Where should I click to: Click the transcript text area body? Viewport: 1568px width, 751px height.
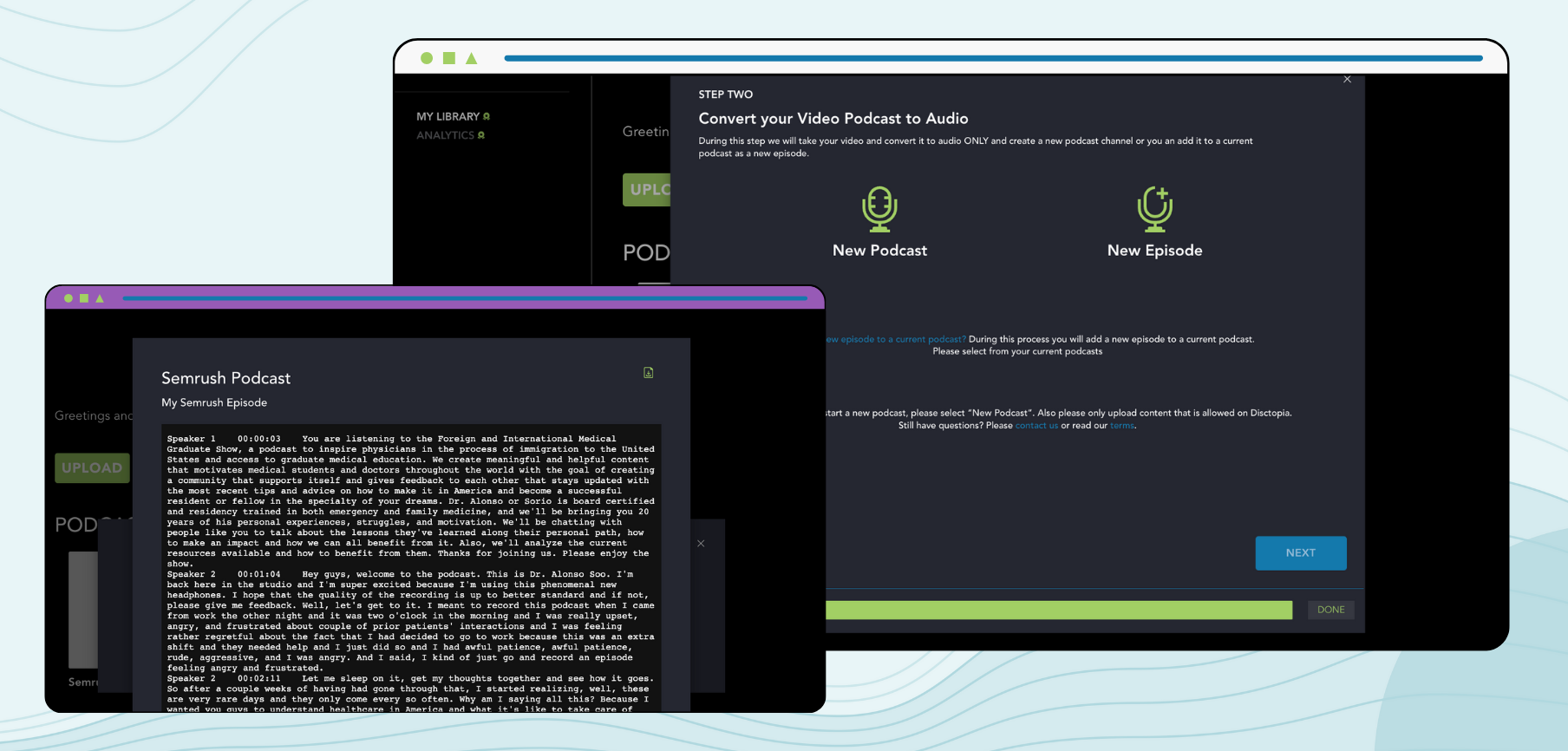click(x=411, y=568)
